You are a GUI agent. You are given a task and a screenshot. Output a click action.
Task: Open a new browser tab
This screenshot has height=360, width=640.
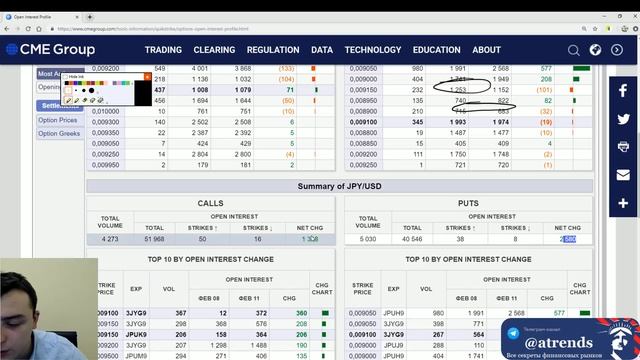(x=90, y=17)
